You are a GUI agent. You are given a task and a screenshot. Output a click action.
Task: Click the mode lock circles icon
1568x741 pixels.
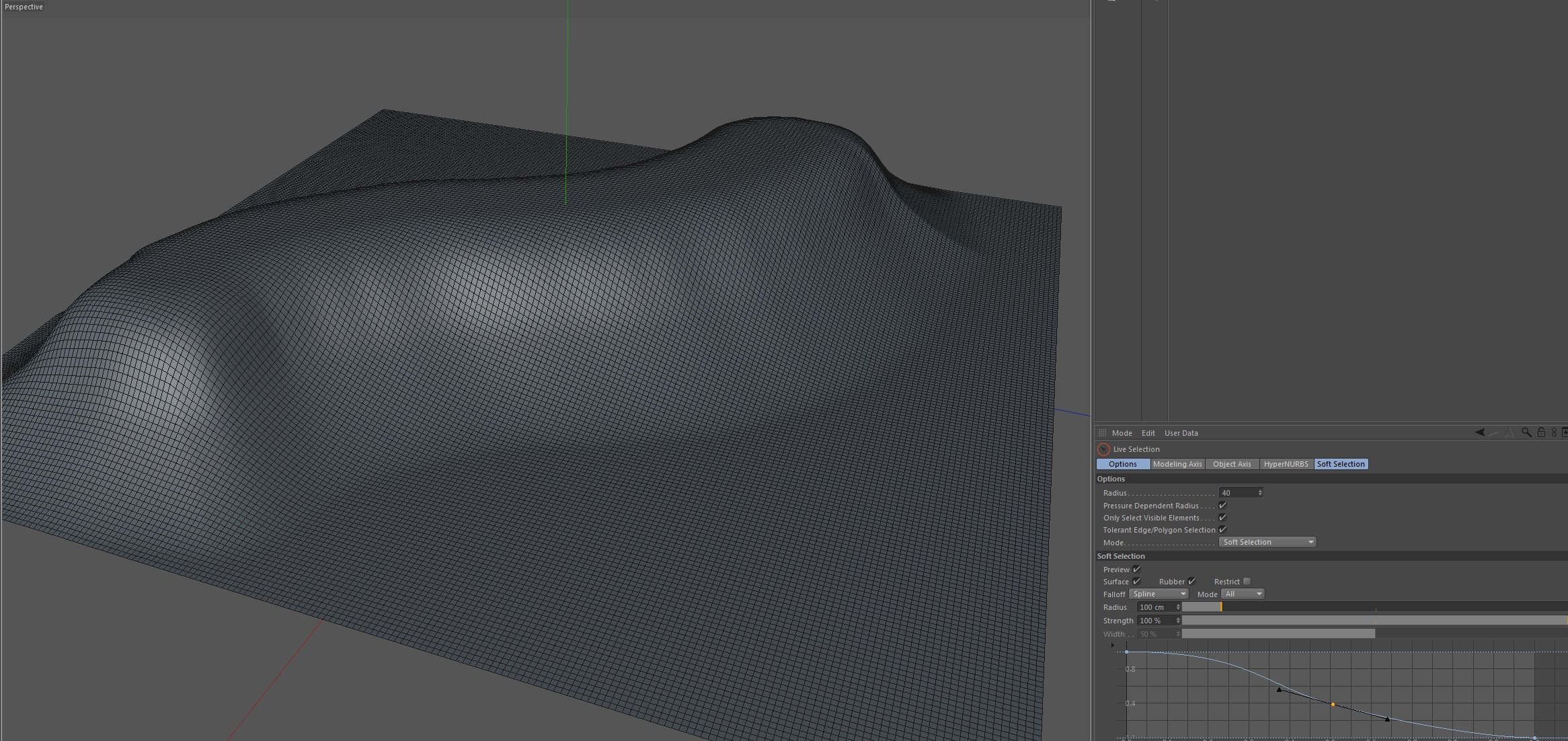[x=1554, y=432]
